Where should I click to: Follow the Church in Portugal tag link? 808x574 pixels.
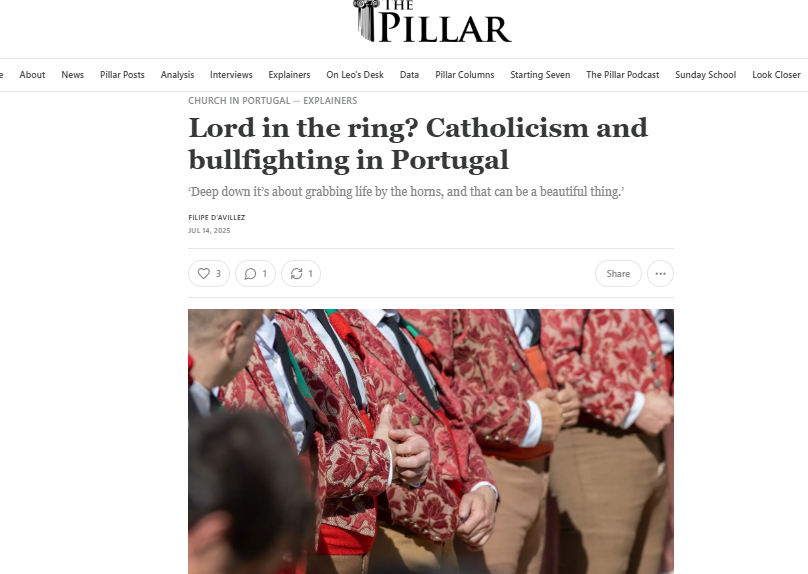click(x=239, y=100)
